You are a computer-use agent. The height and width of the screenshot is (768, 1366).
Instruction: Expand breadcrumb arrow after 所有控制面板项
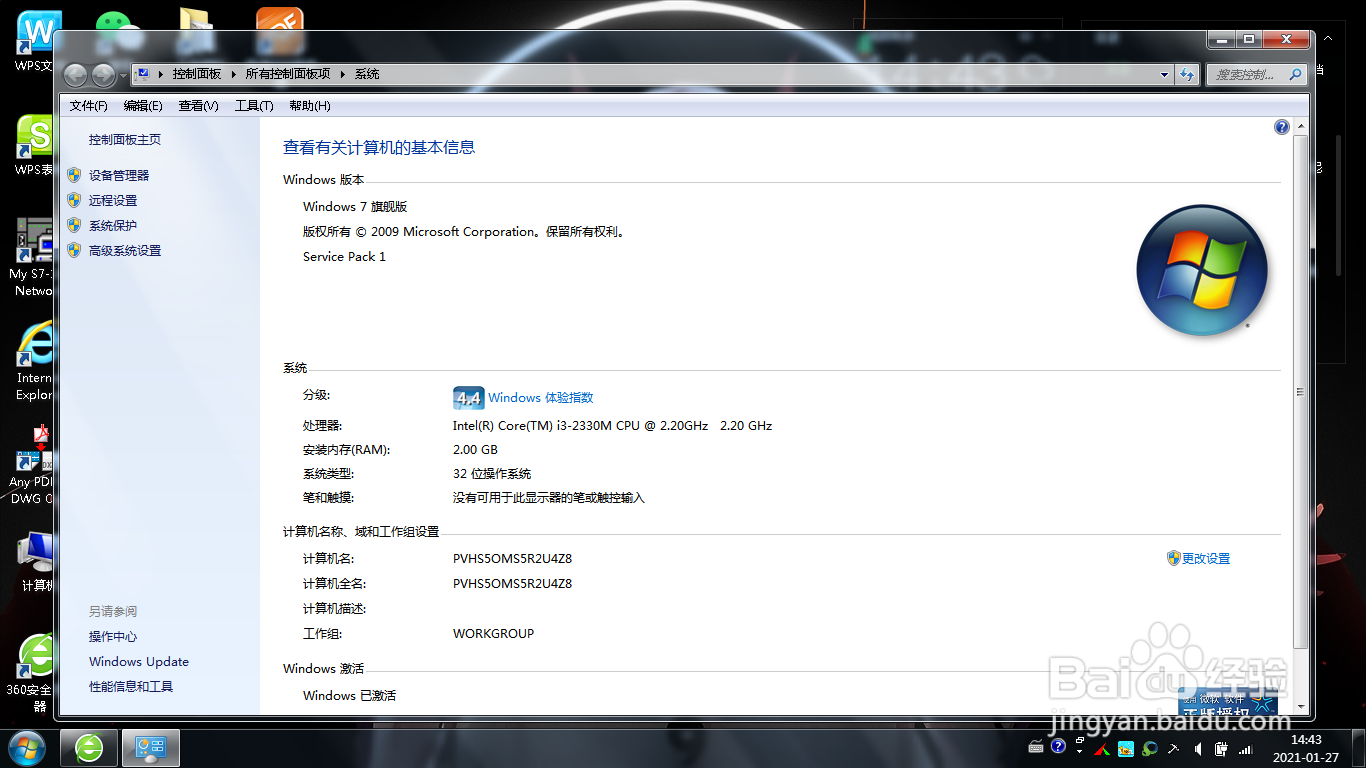[343, 74]
